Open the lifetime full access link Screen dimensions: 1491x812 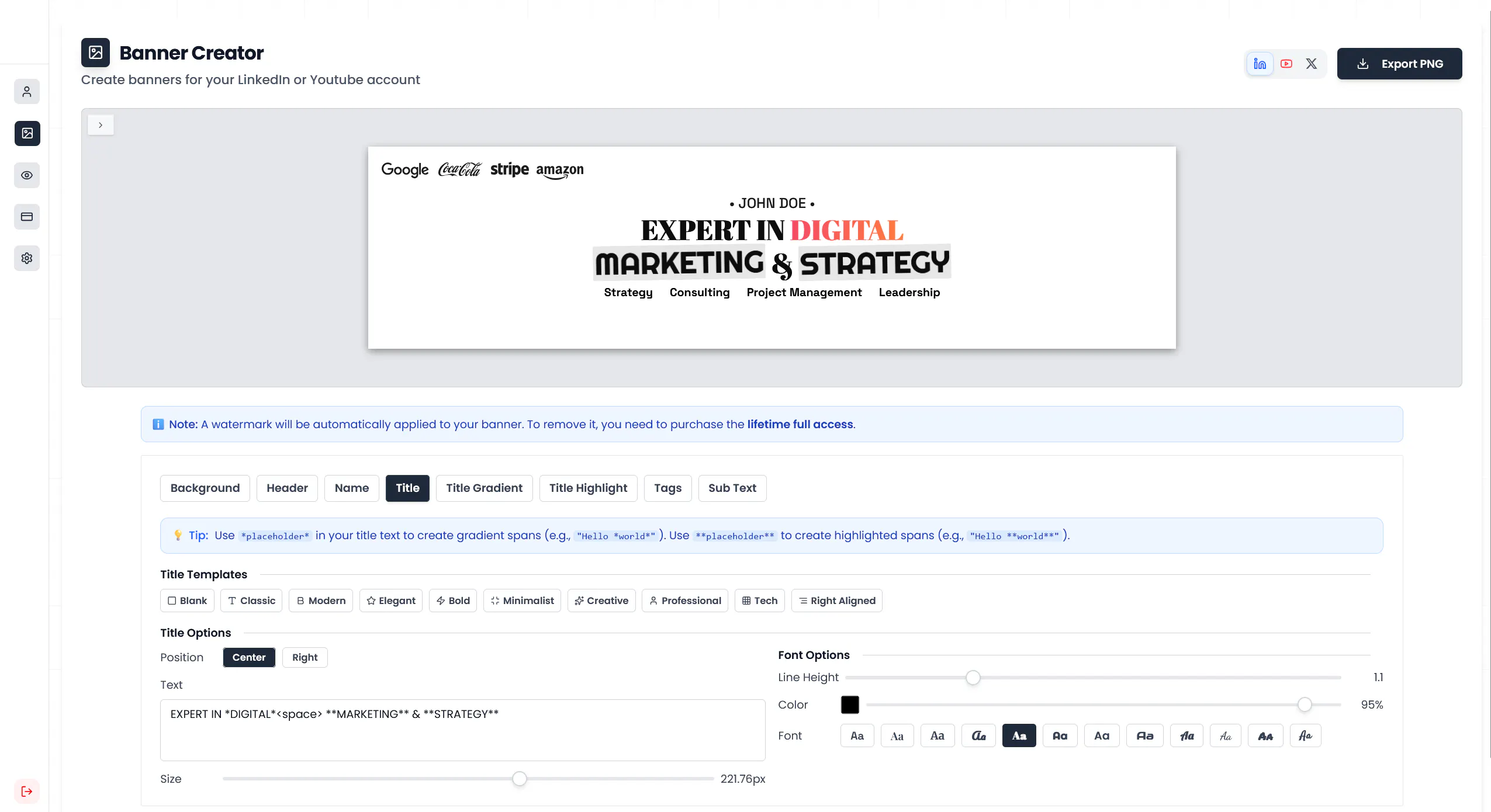(800, 424)
